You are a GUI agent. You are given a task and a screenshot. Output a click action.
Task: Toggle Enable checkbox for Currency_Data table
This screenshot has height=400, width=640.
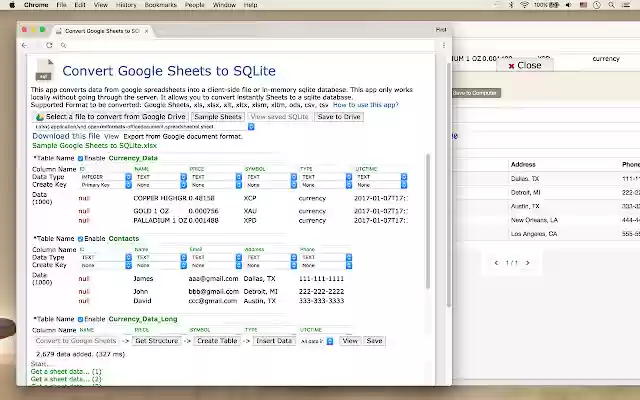click(x=80, y=158)
